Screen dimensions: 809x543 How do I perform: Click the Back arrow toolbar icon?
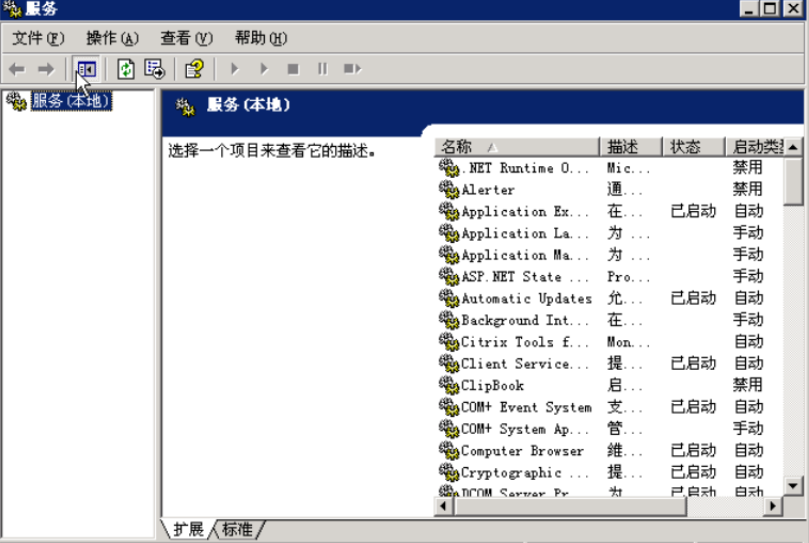(17, 69)
